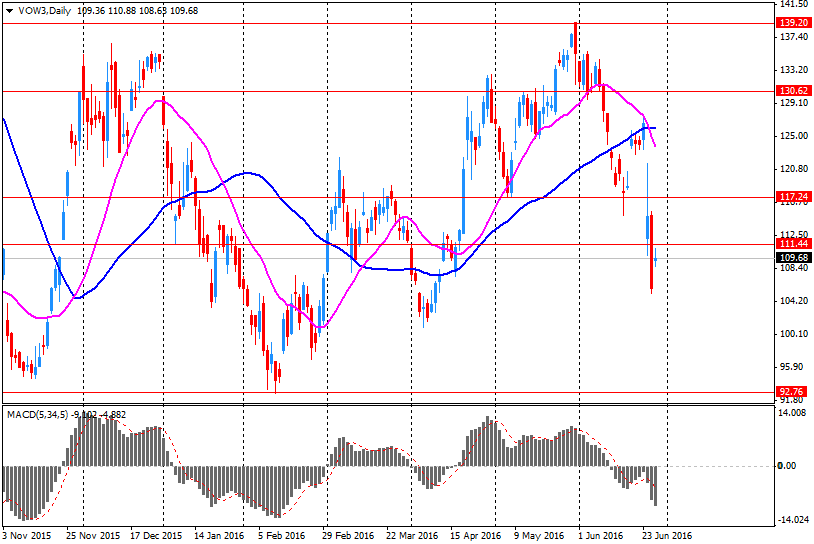814x544 pixels.
Task: Open the chart menu triangle beside VOW3,Daily
Action: pos(9,11)
